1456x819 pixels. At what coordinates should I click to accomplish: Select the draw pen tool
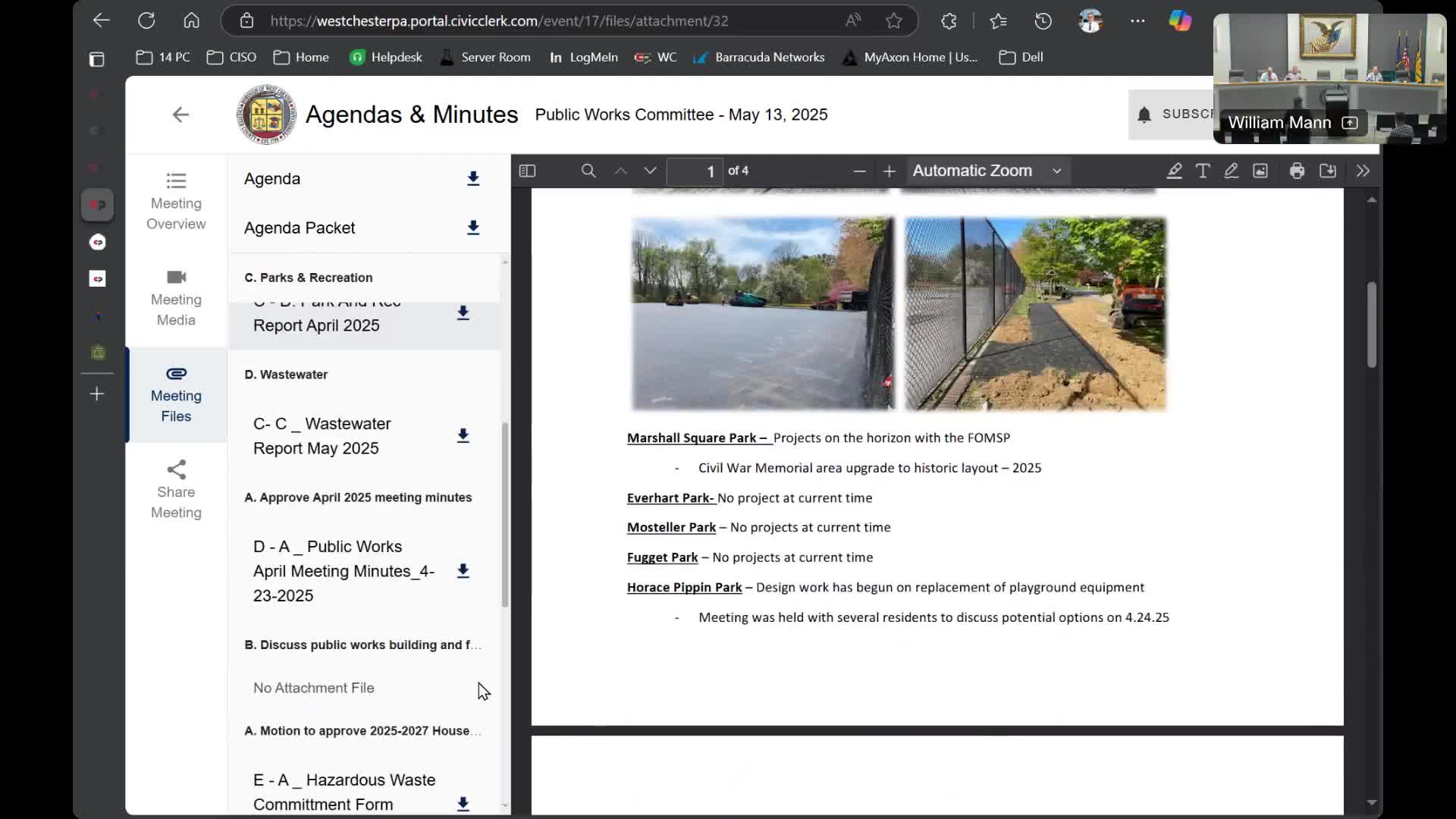1232,171
